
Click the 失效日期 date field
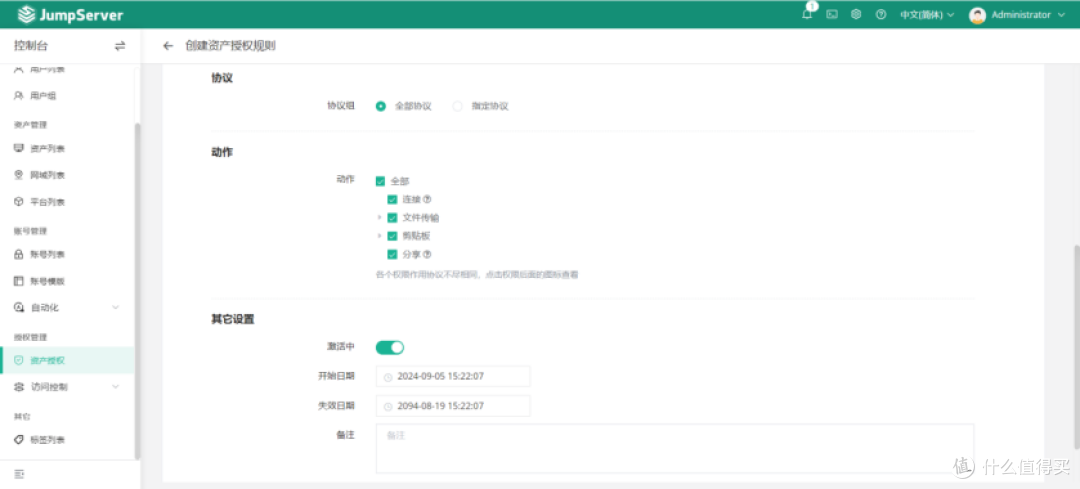(x=453, y=406)
